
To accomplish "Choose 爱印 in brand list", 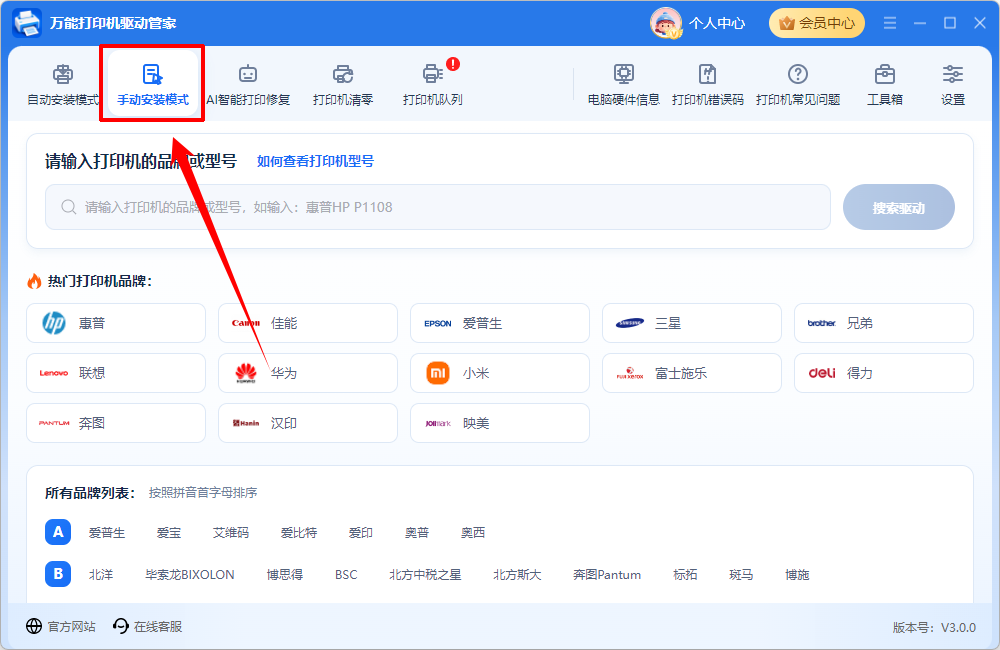I will point(361,533).
